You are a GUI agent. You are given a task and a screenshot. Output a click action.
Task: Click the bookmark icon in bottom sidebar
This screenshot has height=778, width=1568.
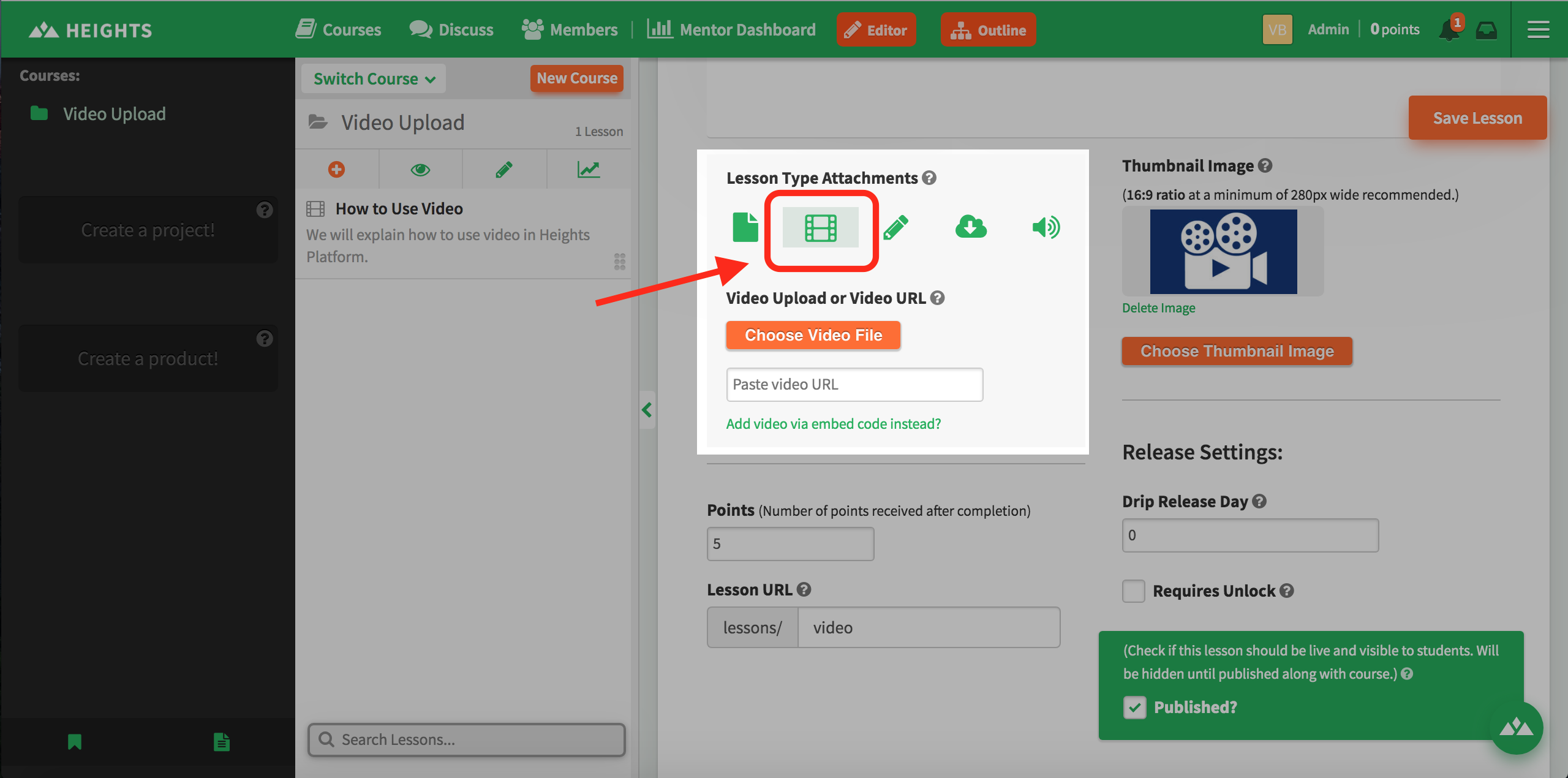pos(75,742)
